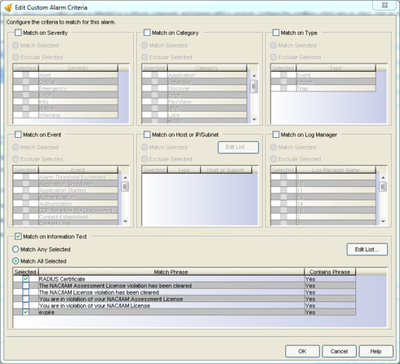Click the Severity column header
The image size is (400, 364).
[78, 68]
